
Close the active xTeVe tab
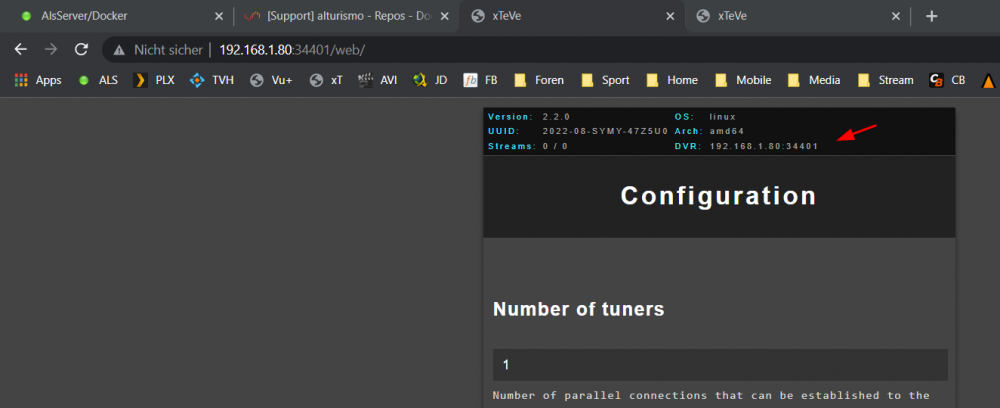pyautogui.click(x=670, y=17)
